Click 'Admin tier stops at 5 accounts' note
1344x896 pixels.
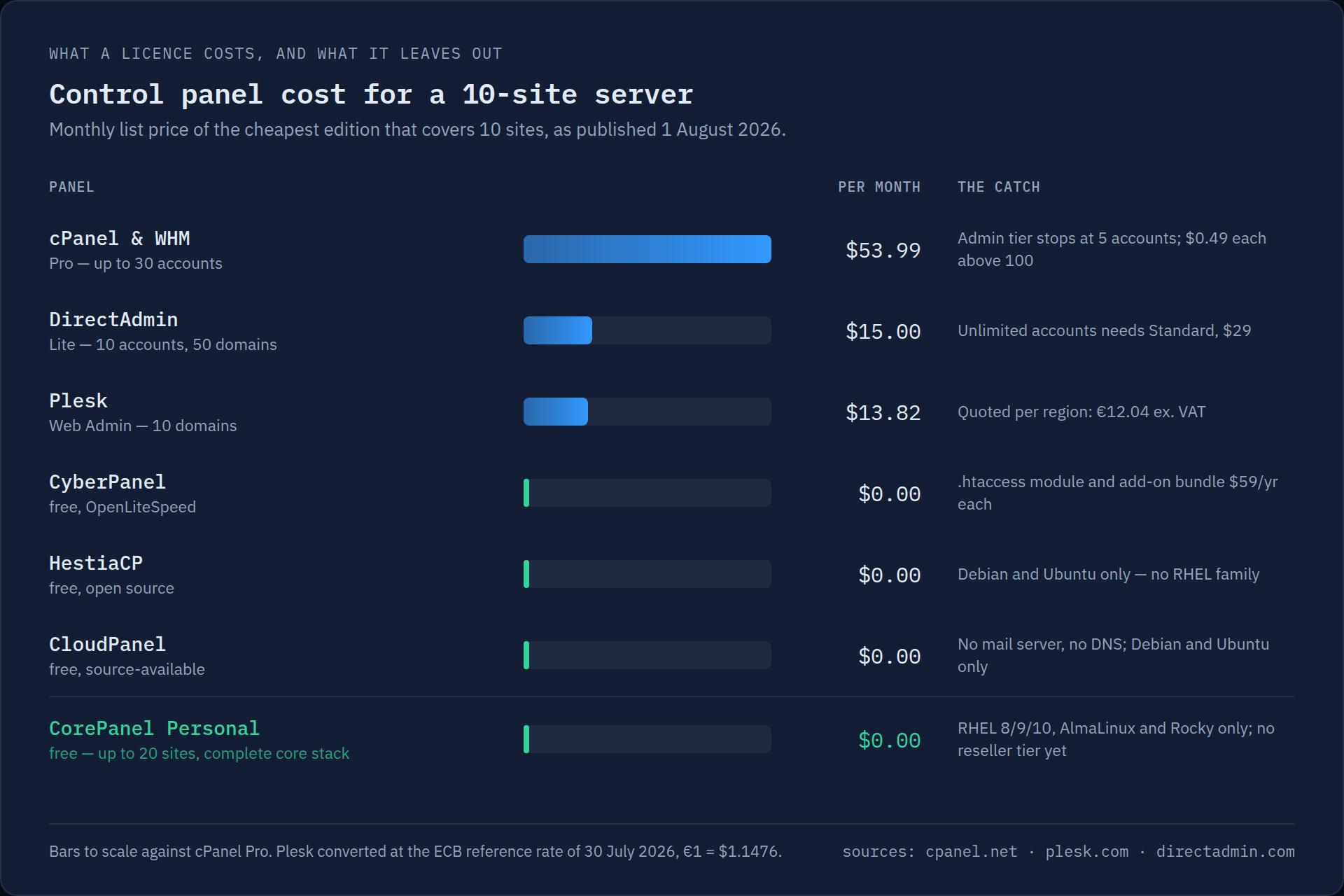click(1112, 249)
